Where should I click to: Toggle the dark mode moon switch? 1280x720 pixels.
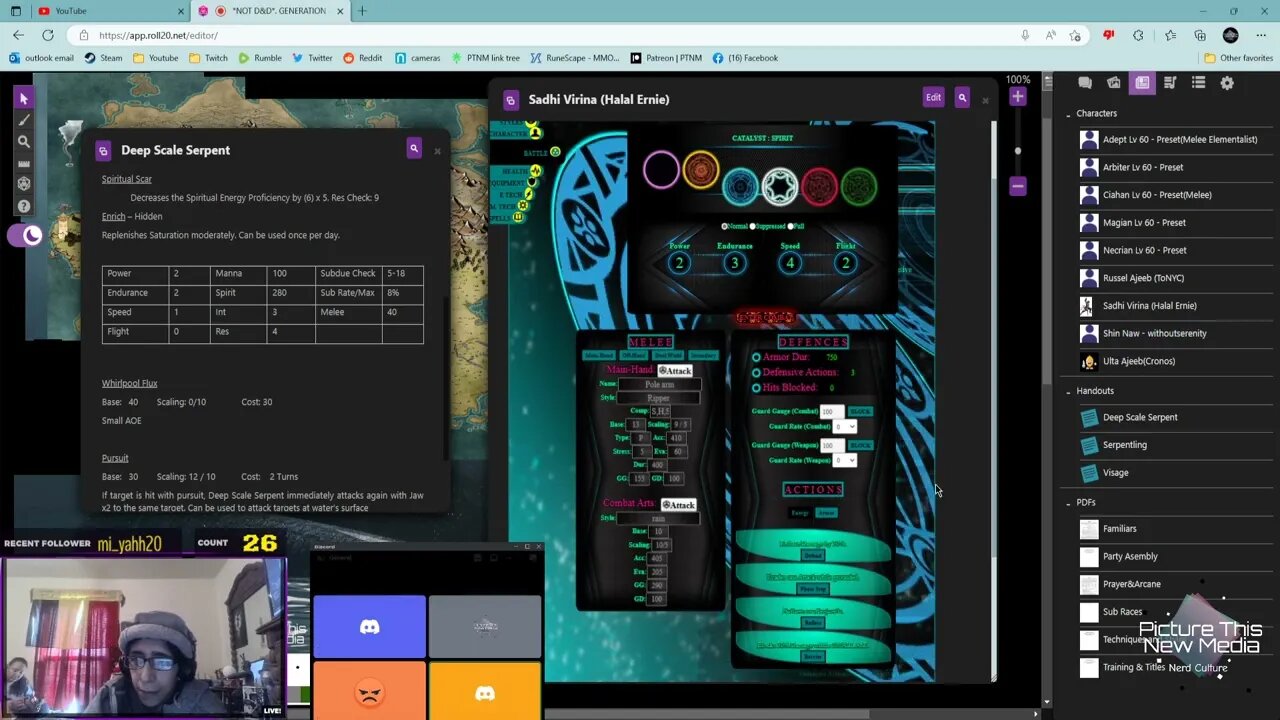[25, 236]
